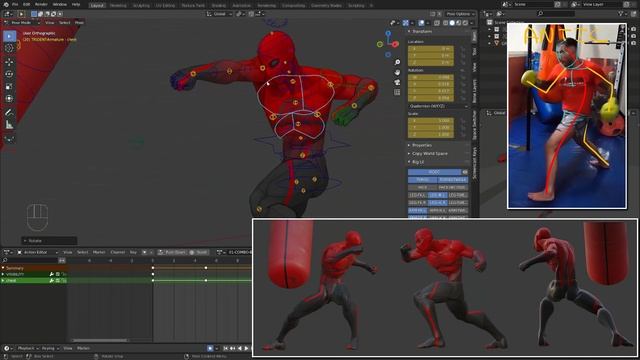Click the Push Down button

tap(172, 252)
